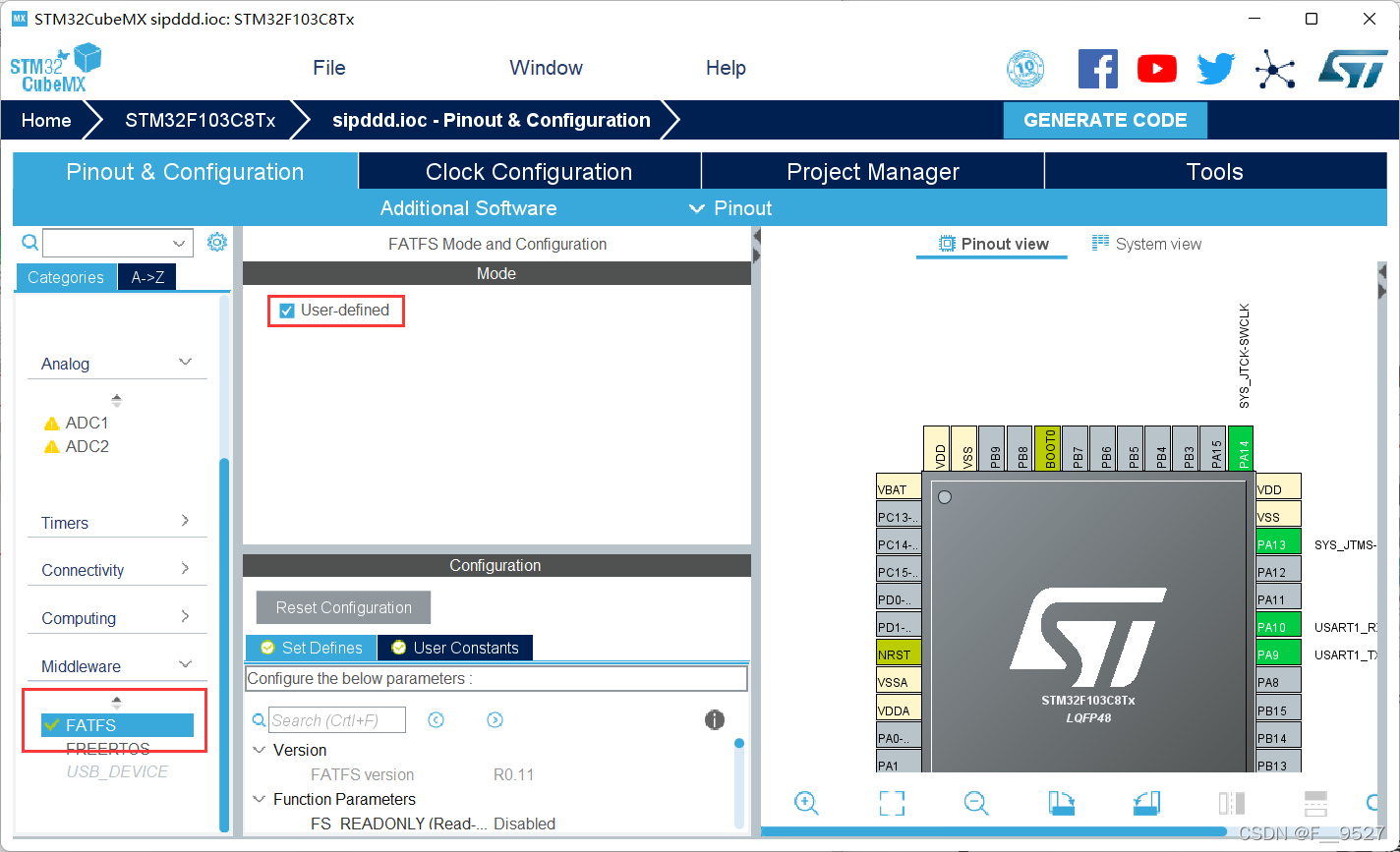Open the ST community network icon
Viewport: 1400px width, 852px height.
[1274, 69]
